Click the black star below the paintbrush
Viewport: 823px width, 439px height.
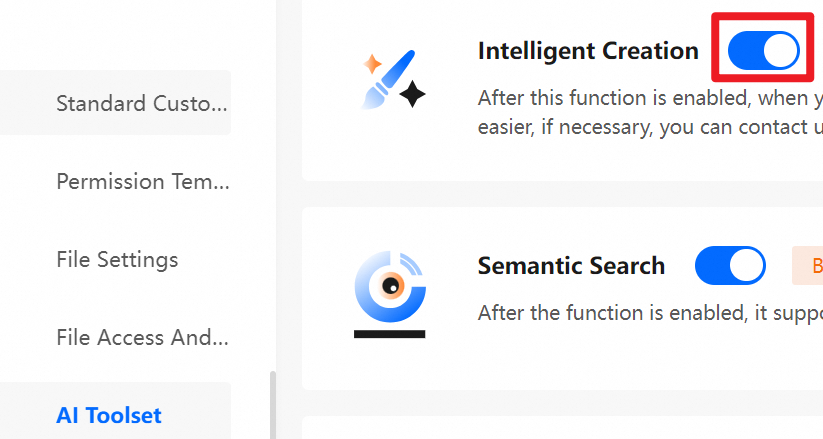412,95
